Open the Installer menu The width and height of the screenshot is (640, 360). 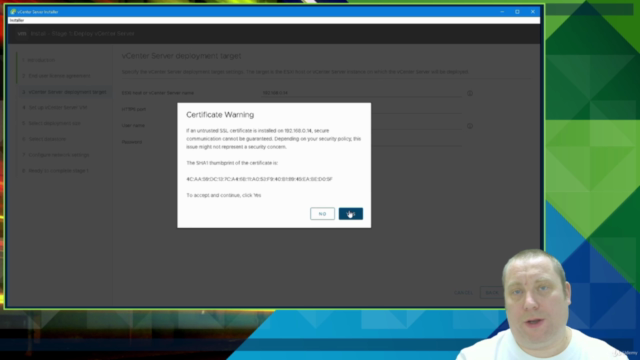tap(17, 20)
